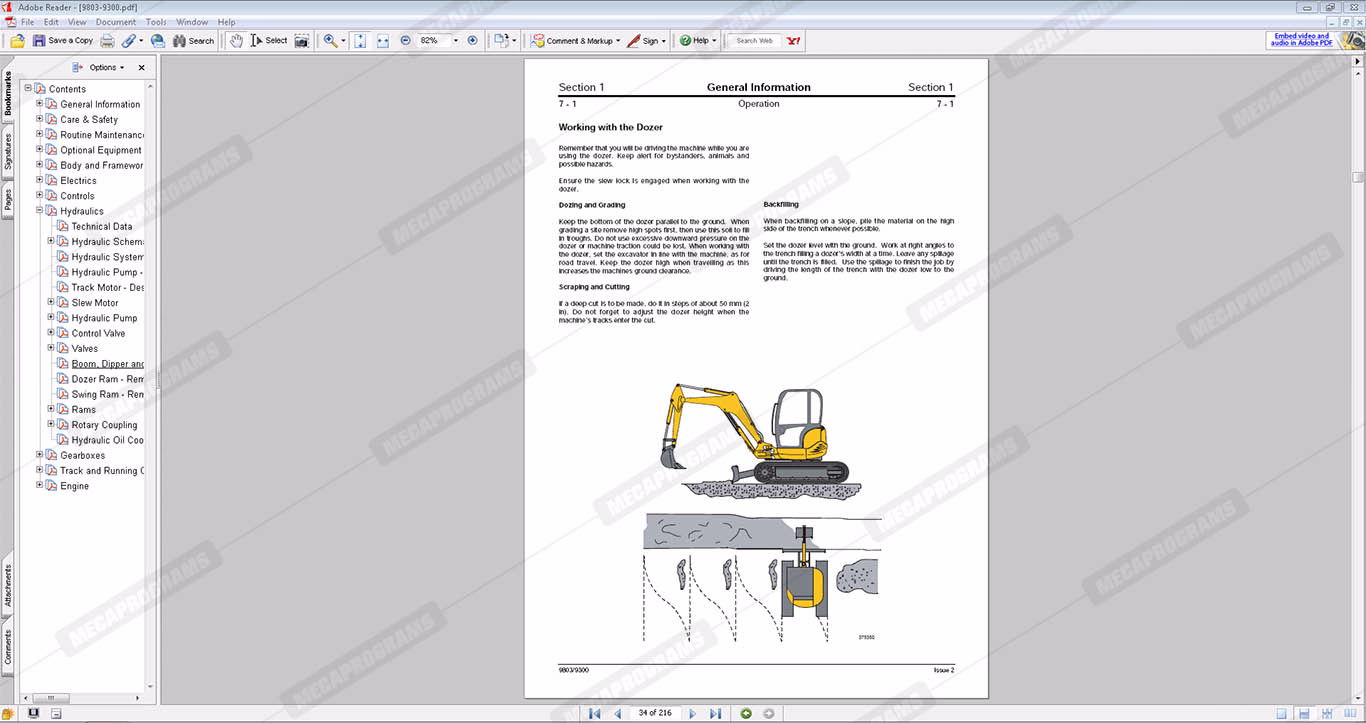This screenshot has height=723, width=1366.
Task: Select single page layout icon
Action: 1281,713
